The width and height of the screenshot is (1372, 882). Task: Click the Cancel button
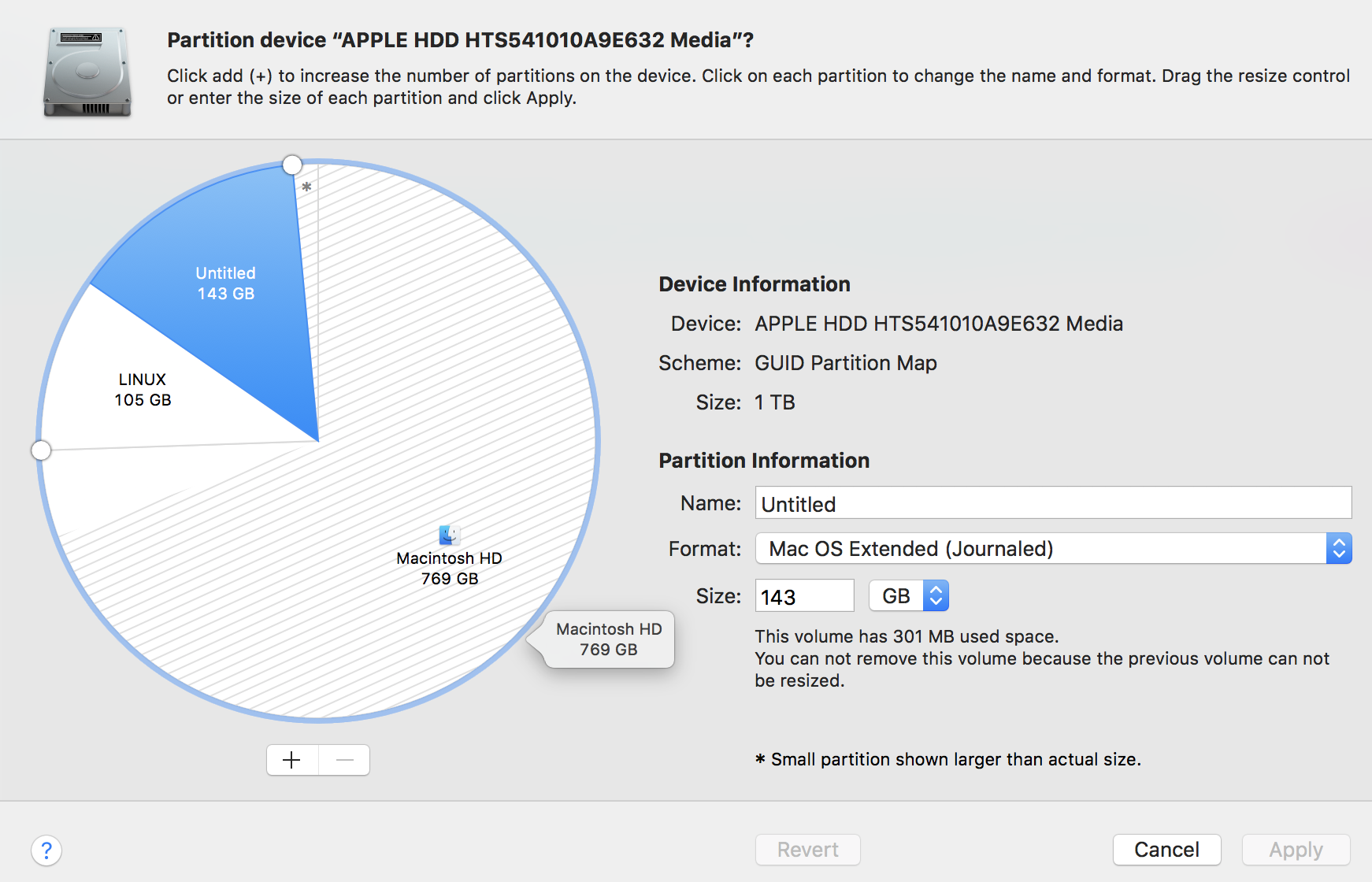coord(1166,850)
